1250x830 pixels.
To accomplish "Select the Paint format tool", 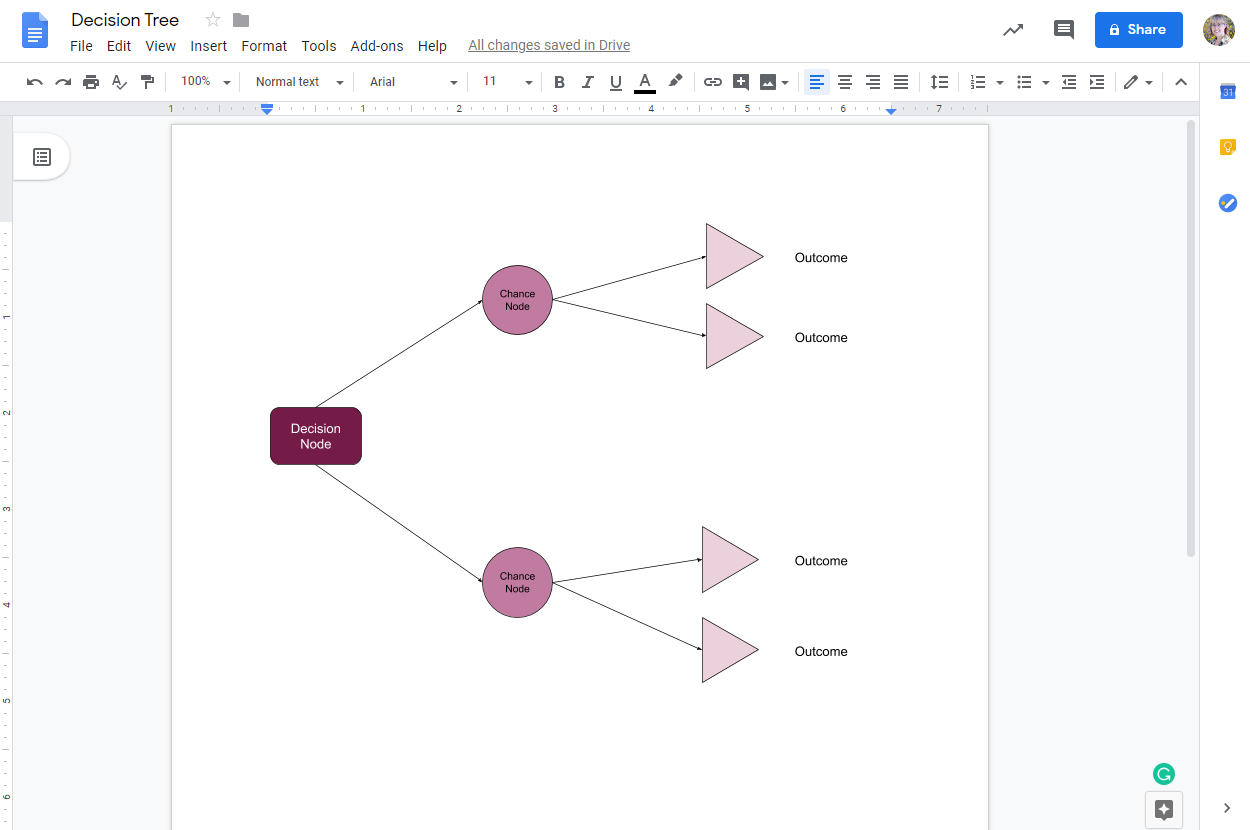I will click(147, 82).
